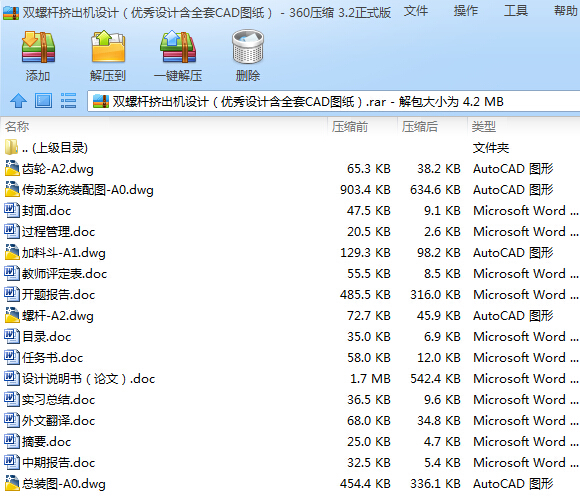This screenshot has width=580, height=500.
Task: Click the 解压到 (Extract to) folder icon
Action: [108, 47]
